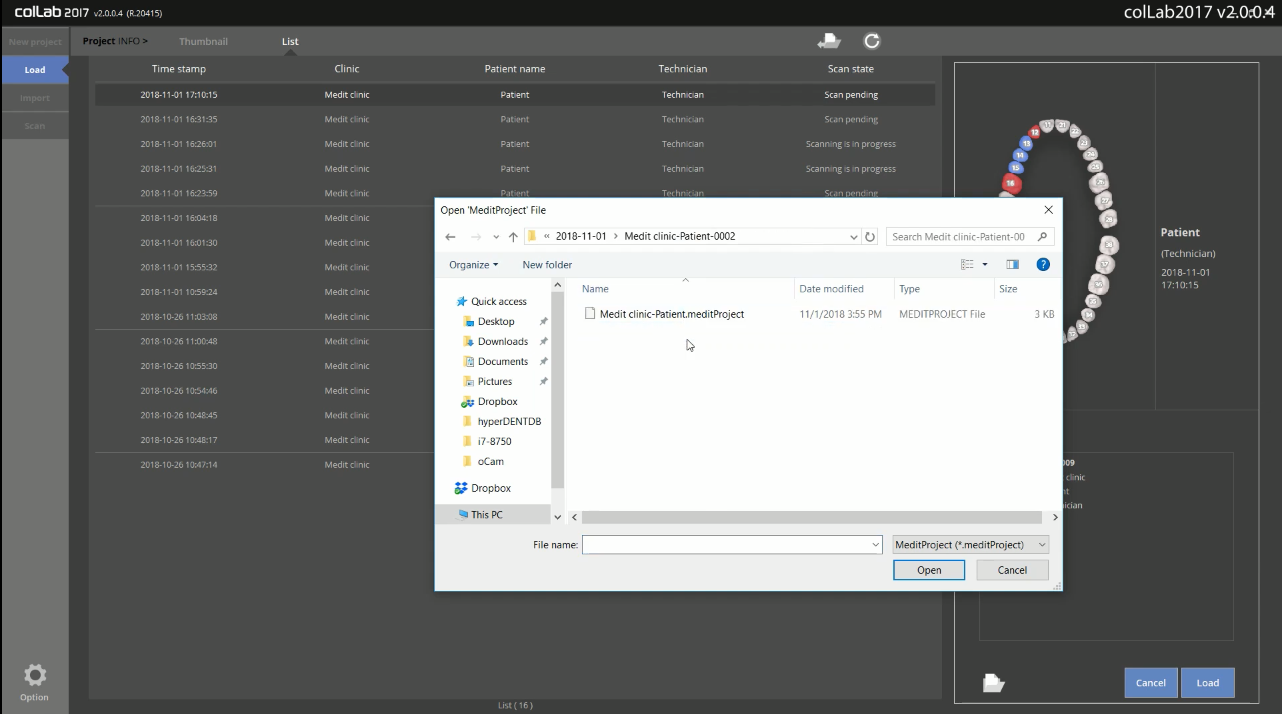Select the 2018-11-01 16:31:35 project row
Image resolution: width=1282 pixels, height=714 pixels.
tap(515, 119)
